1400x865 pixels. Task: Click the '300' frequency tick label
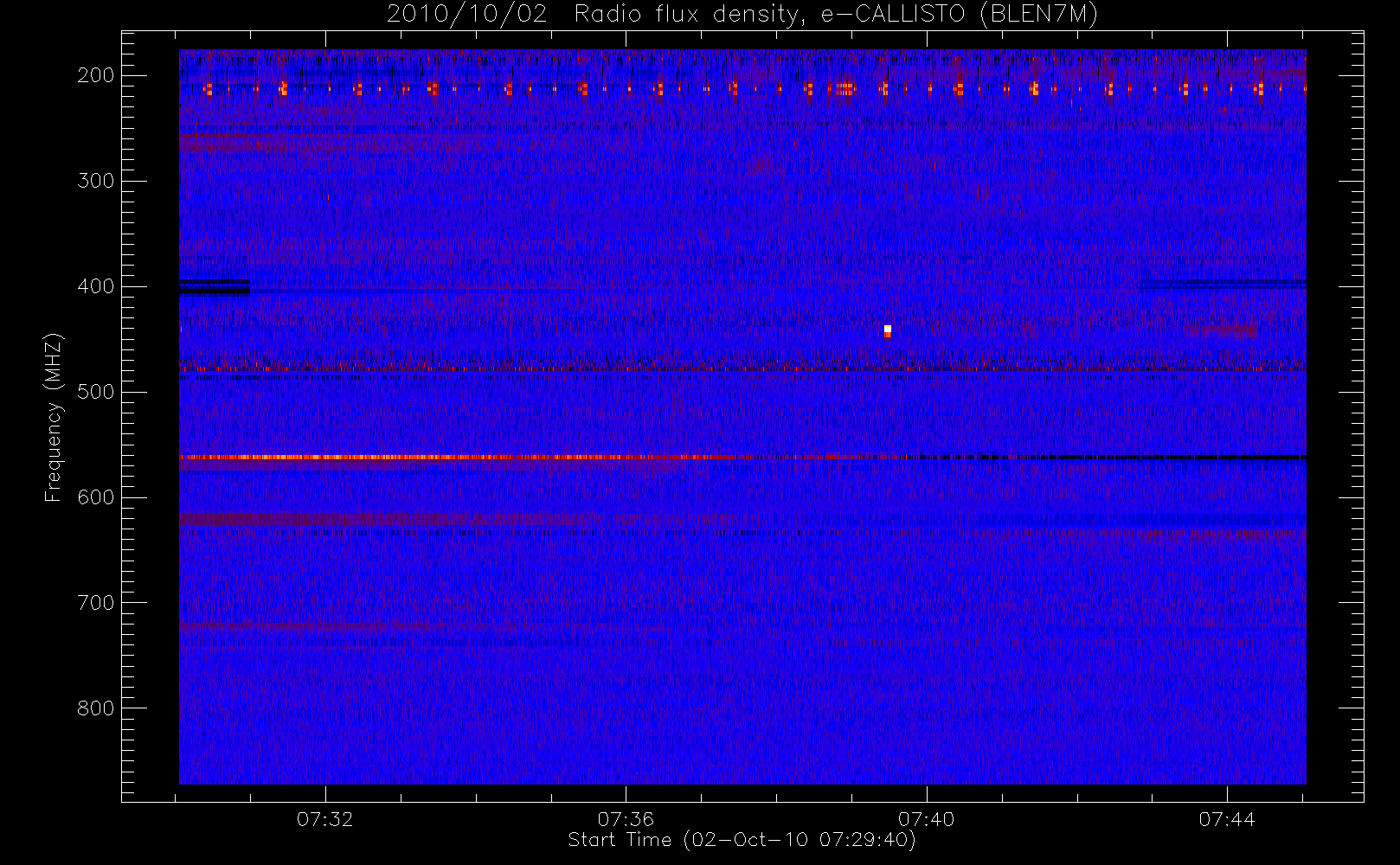pos(96,181)
